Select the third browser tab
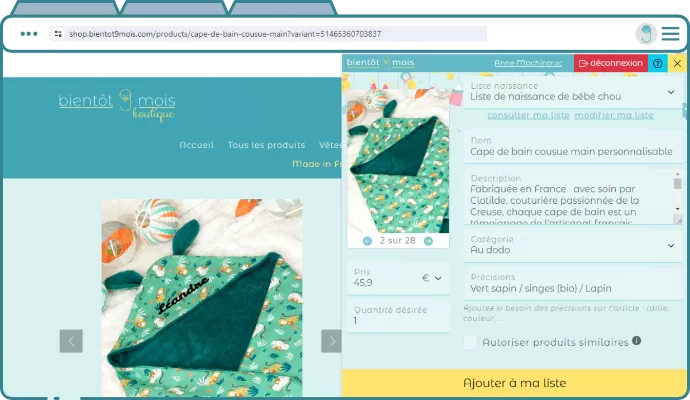690x400 pixels. [283, 8]
